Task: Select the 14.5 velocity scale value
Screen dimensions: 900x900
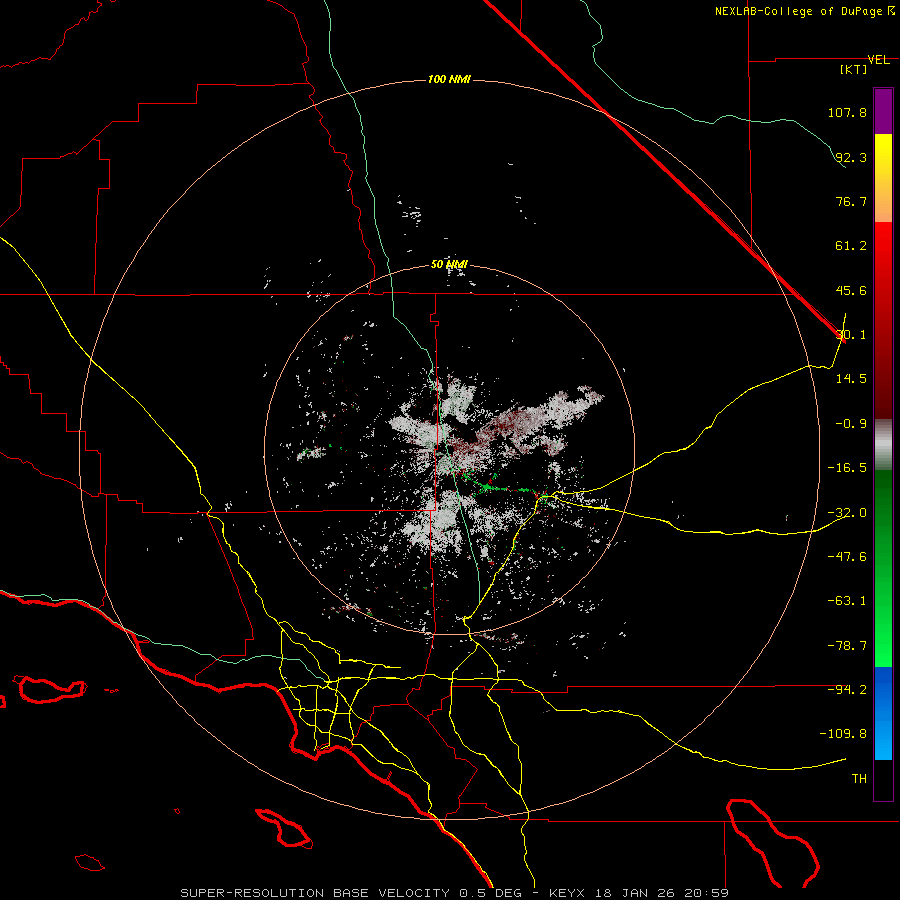Action: pos(851,379)
